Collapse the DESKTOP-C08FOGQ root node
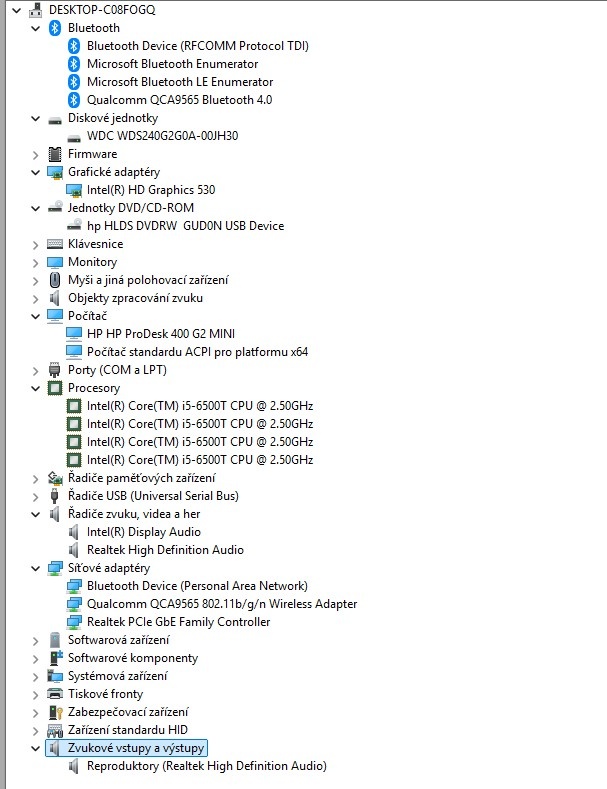This screenshot has height=789, width=607. point(16,10)
